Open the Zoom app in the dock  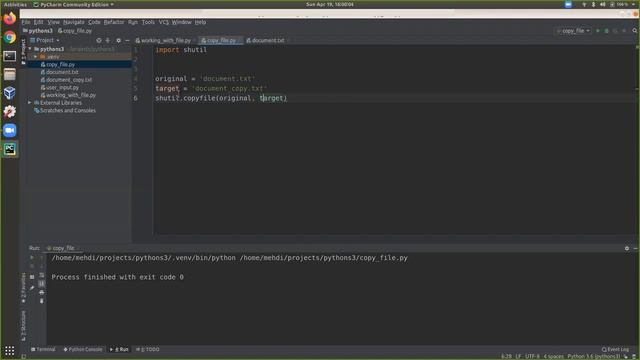[x=10, y=130]
